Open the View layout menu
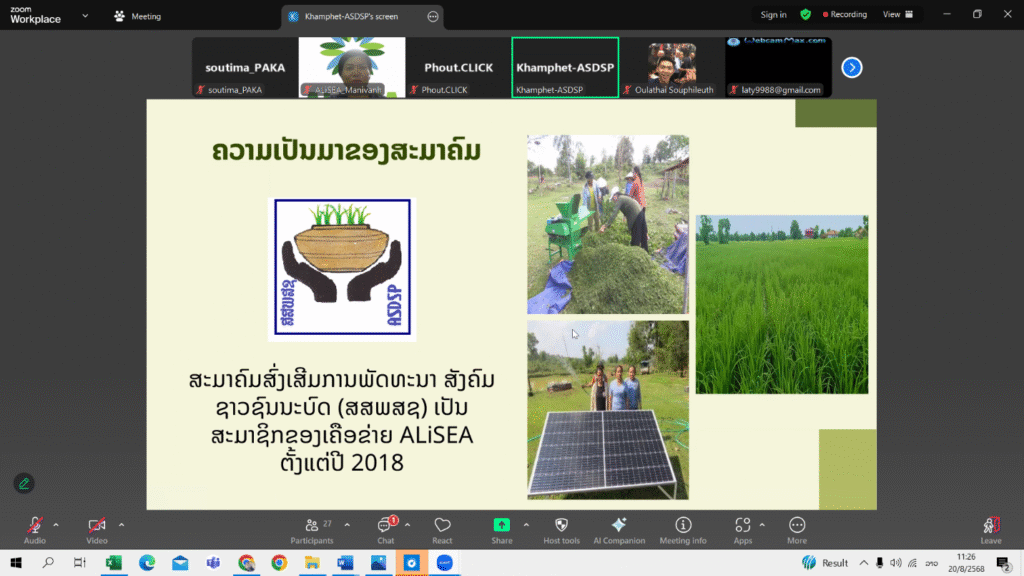This screenshot has width=1024, height=576. (897, 15)
